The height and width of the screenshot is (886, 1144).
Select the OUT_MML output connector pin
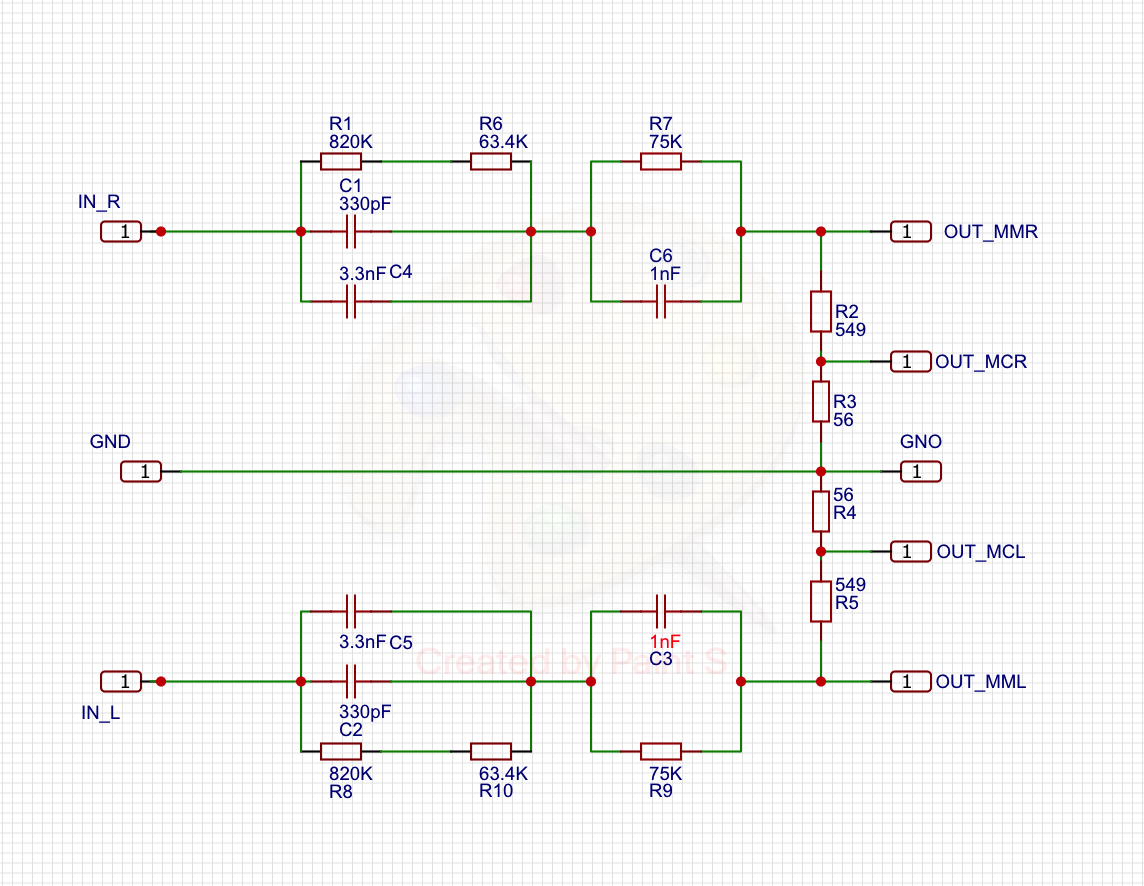[911, 682]
